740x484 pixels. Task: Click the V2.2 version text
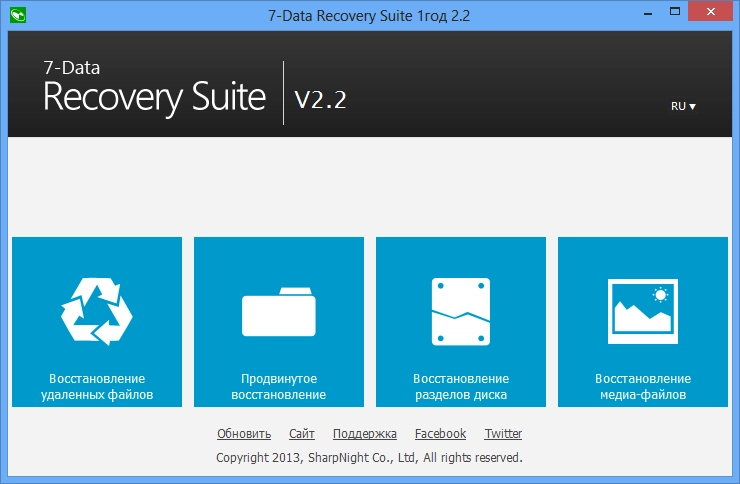(320, 99)
